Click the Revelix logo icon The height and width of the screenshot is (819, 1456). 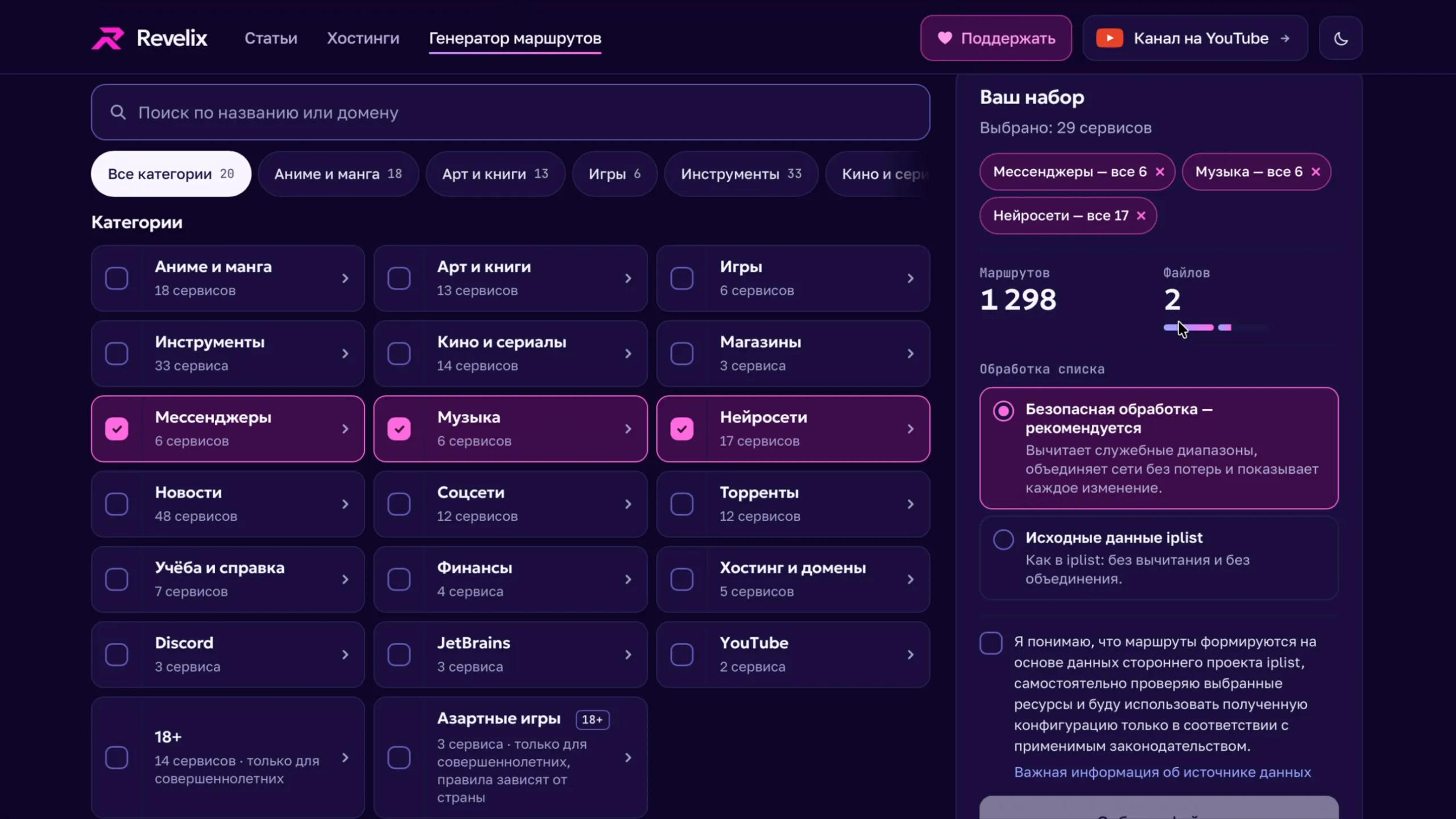(107, 38)
